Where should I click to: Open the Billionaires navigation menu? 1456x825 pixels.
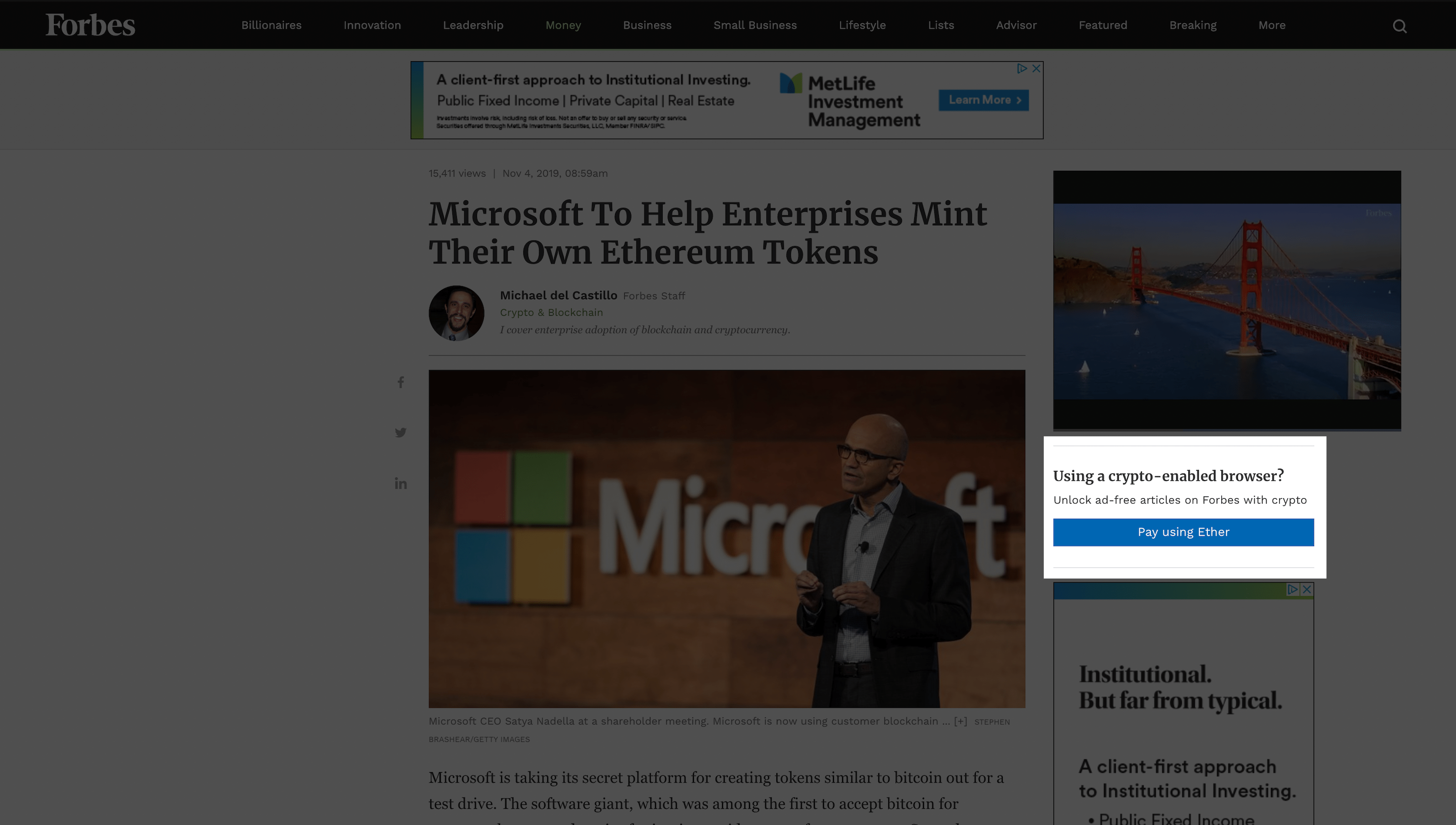(271, 24)
